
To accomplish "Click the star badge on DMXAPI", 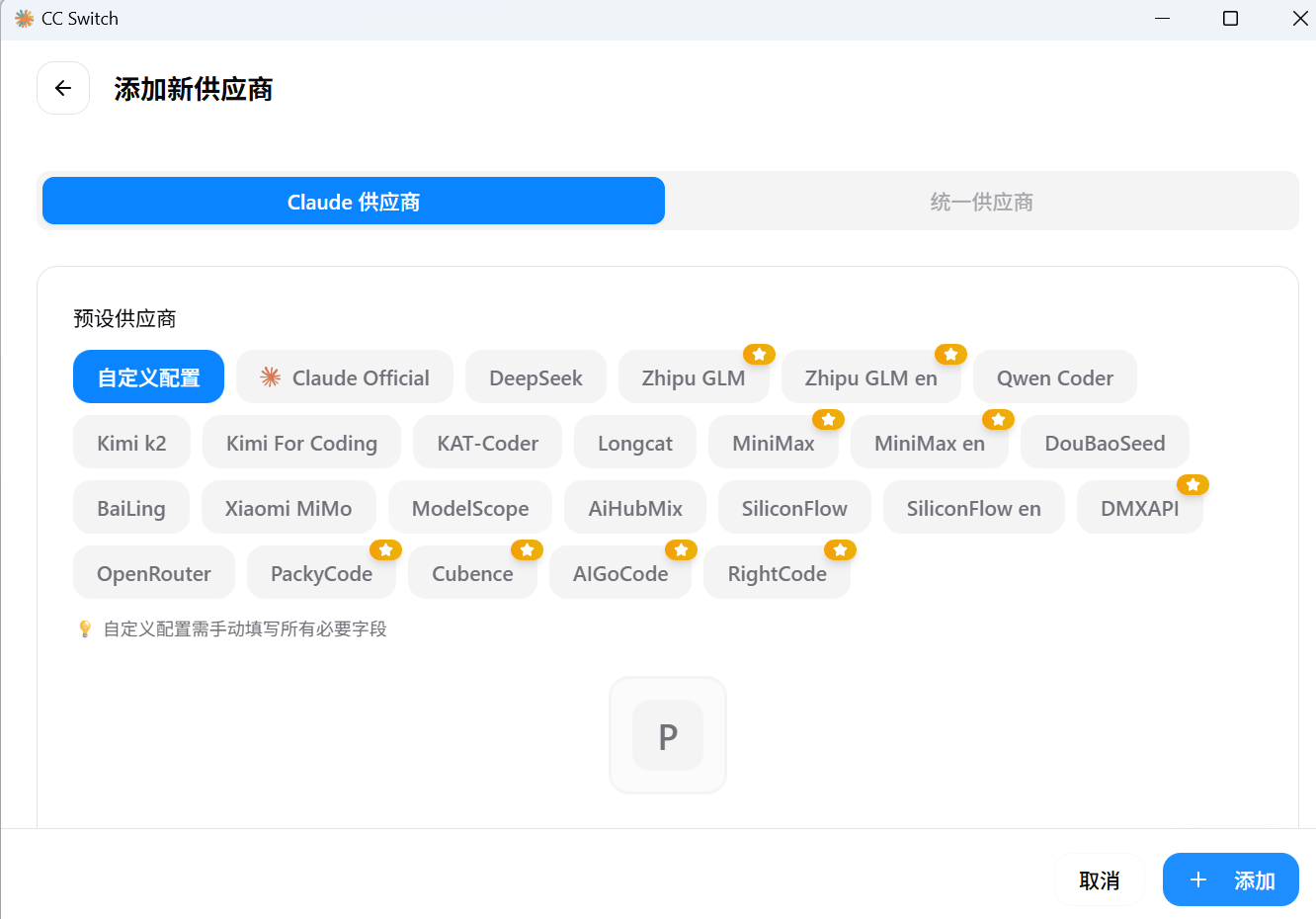I will pos(1193,484).
